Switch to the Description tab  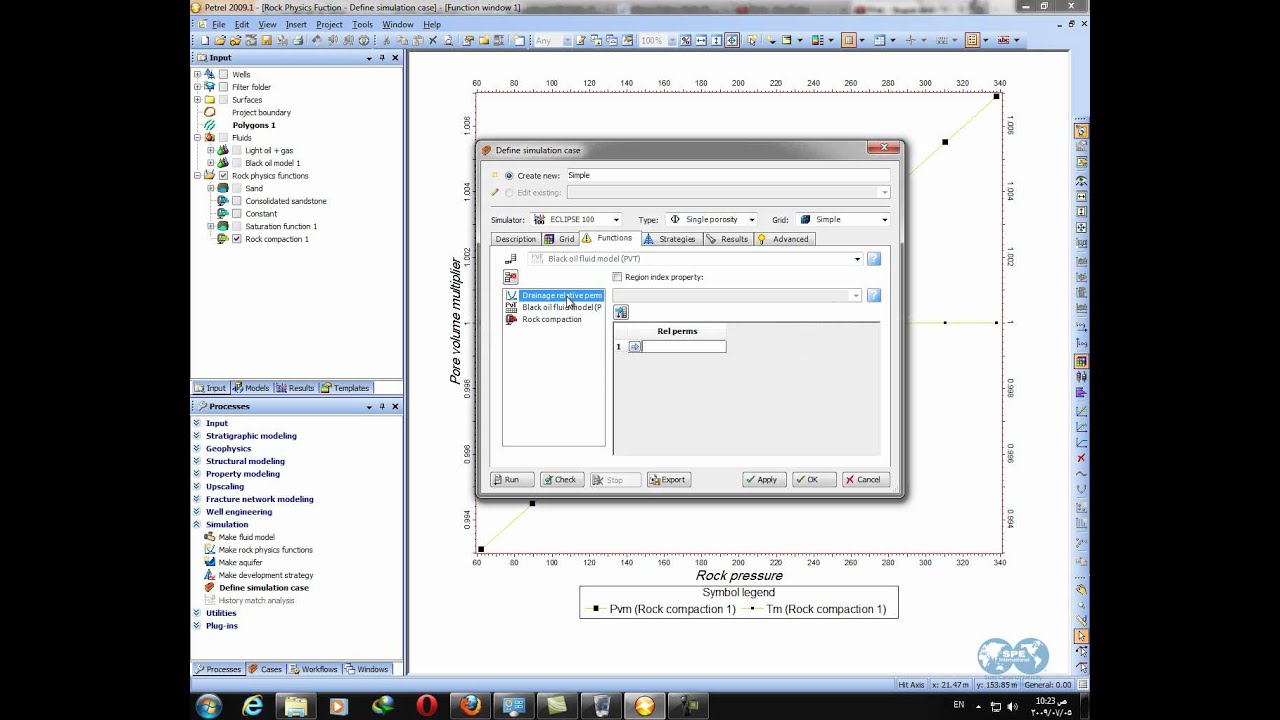point(515,239)
